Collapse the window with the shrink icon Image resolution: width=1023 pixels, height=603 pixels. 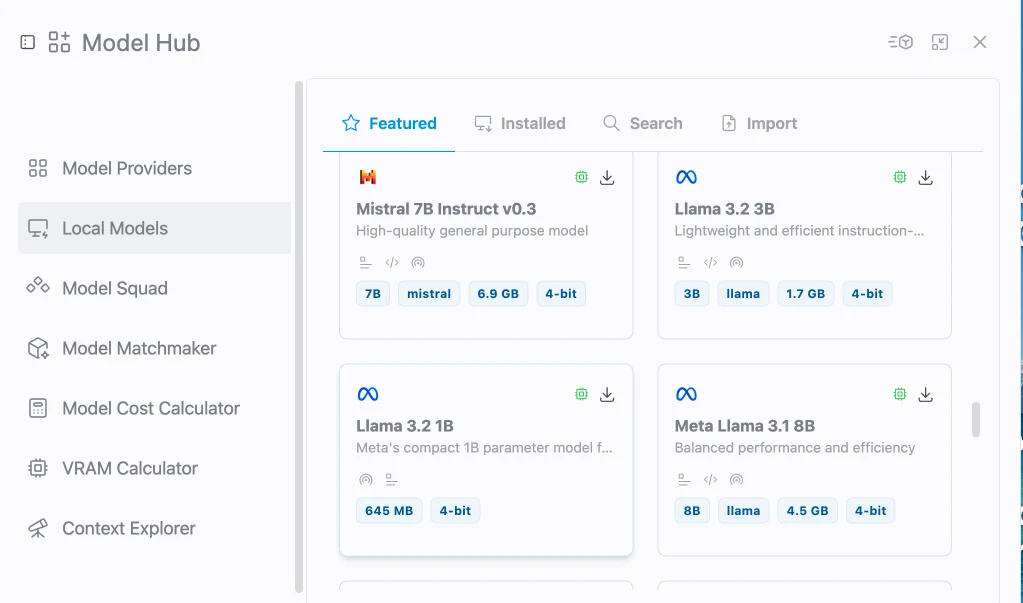[x=939, y=42]
